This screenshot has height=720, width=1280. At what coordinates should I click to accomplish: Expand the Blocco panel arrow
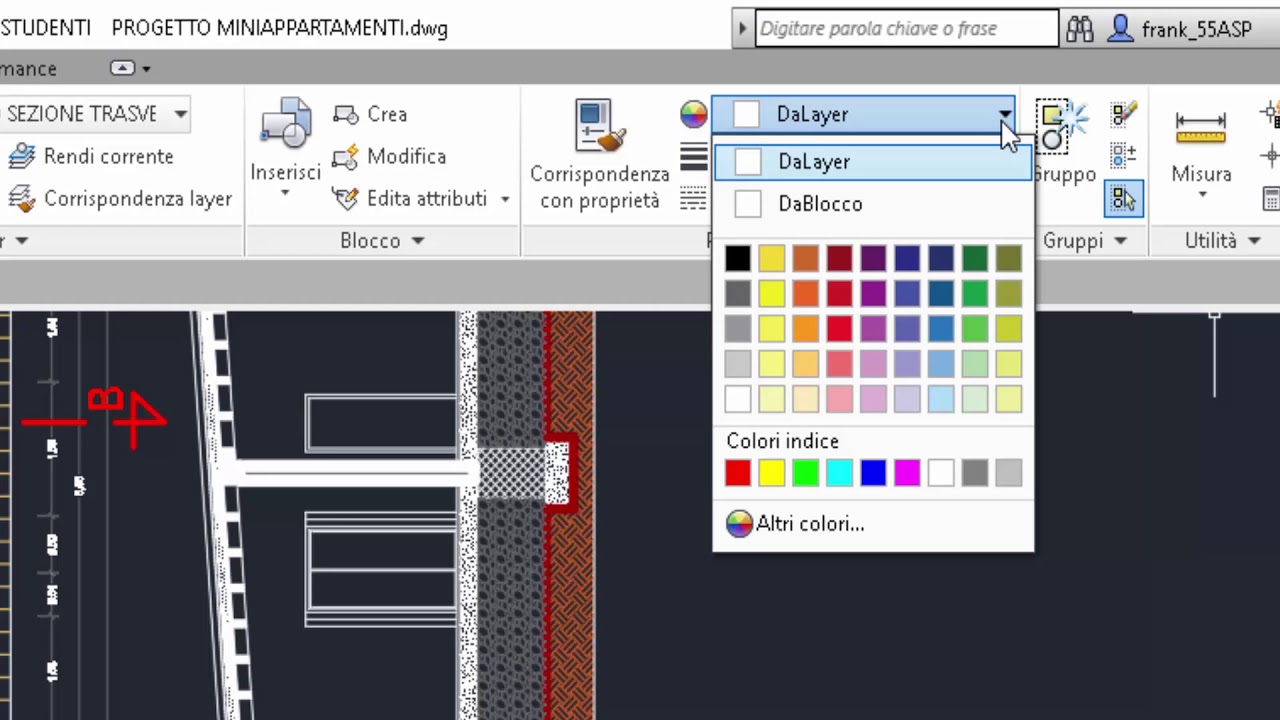(x=418, y=241)
